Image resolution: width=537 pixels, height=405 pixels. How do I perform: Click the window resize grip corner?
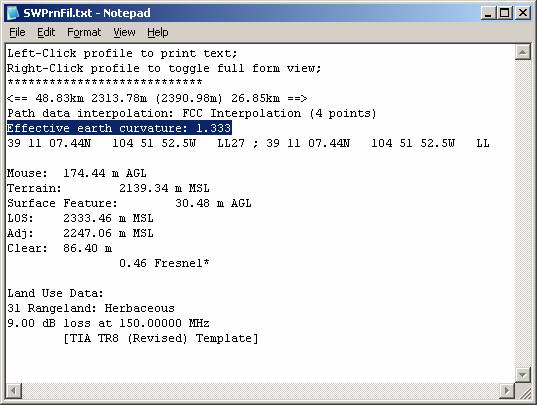click(523, 391)
